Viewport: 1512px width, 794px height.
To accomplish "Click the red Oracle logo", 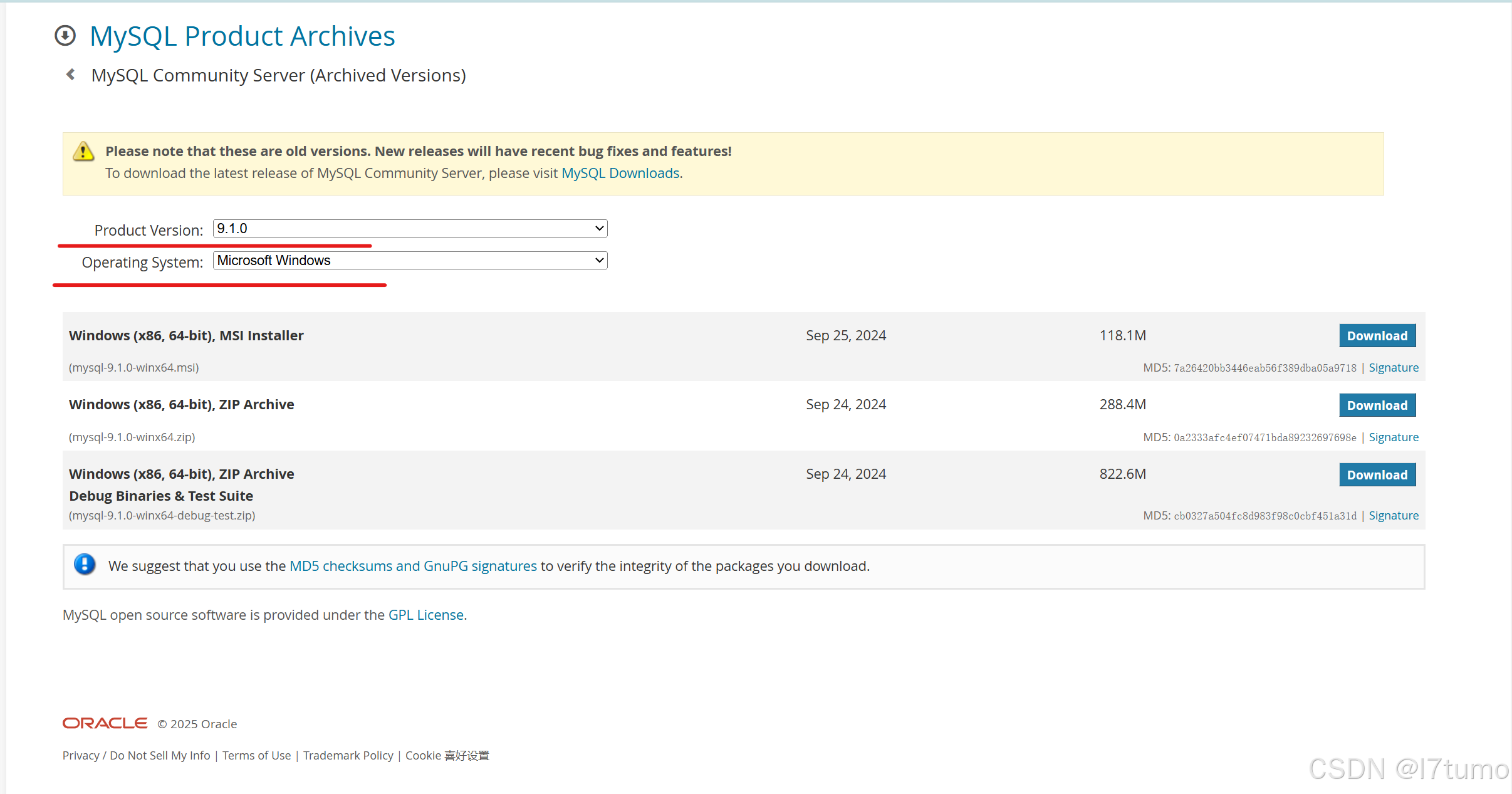I will (x=105, y=723).
